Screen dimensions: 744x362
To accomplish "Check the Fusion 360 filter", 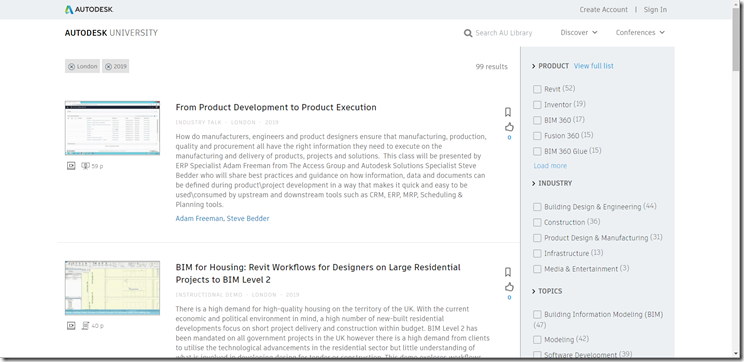I will (537, 136).
